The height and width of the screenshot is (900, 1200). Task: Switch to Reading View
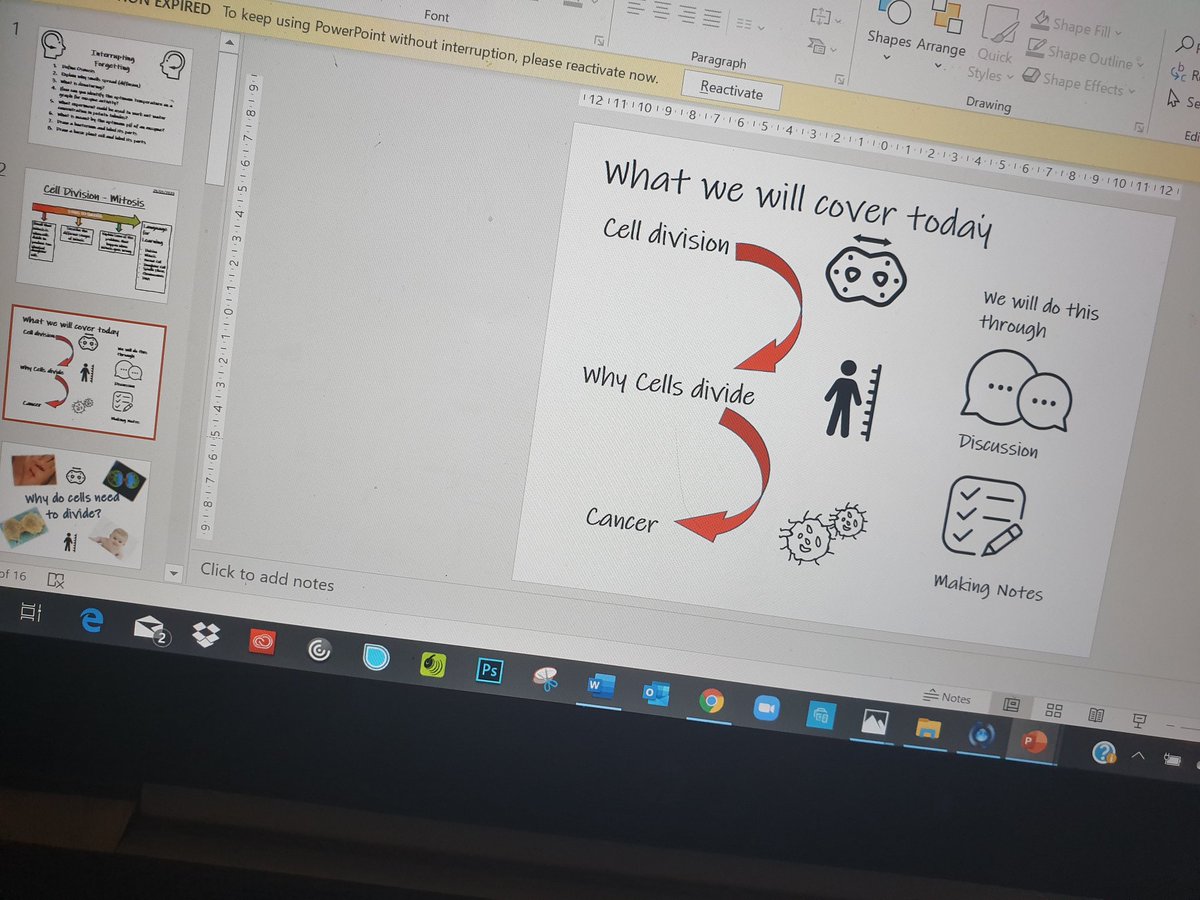[1096, 715]
